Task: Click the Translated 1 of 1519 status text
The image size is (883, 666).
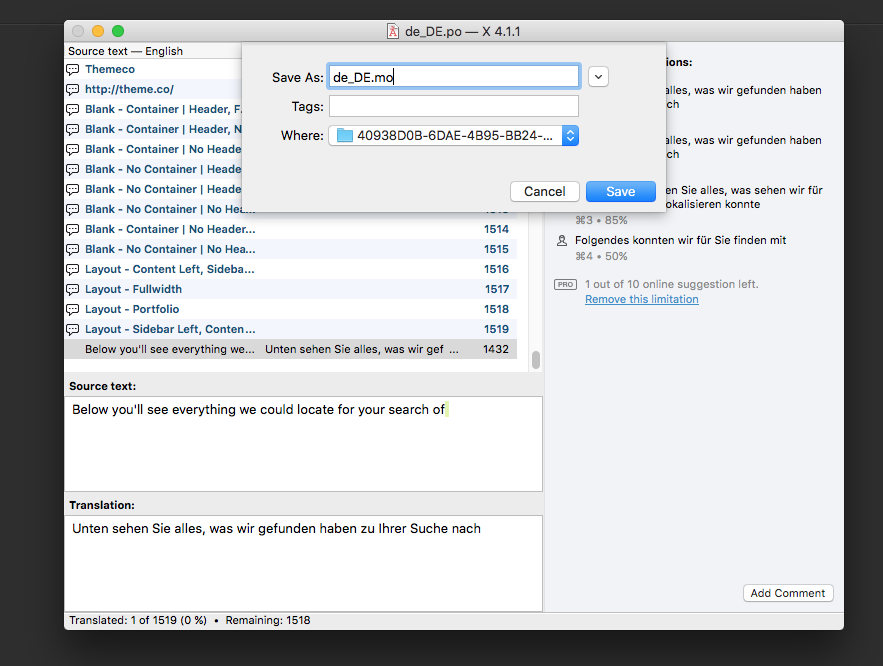Action: (138, 620)
